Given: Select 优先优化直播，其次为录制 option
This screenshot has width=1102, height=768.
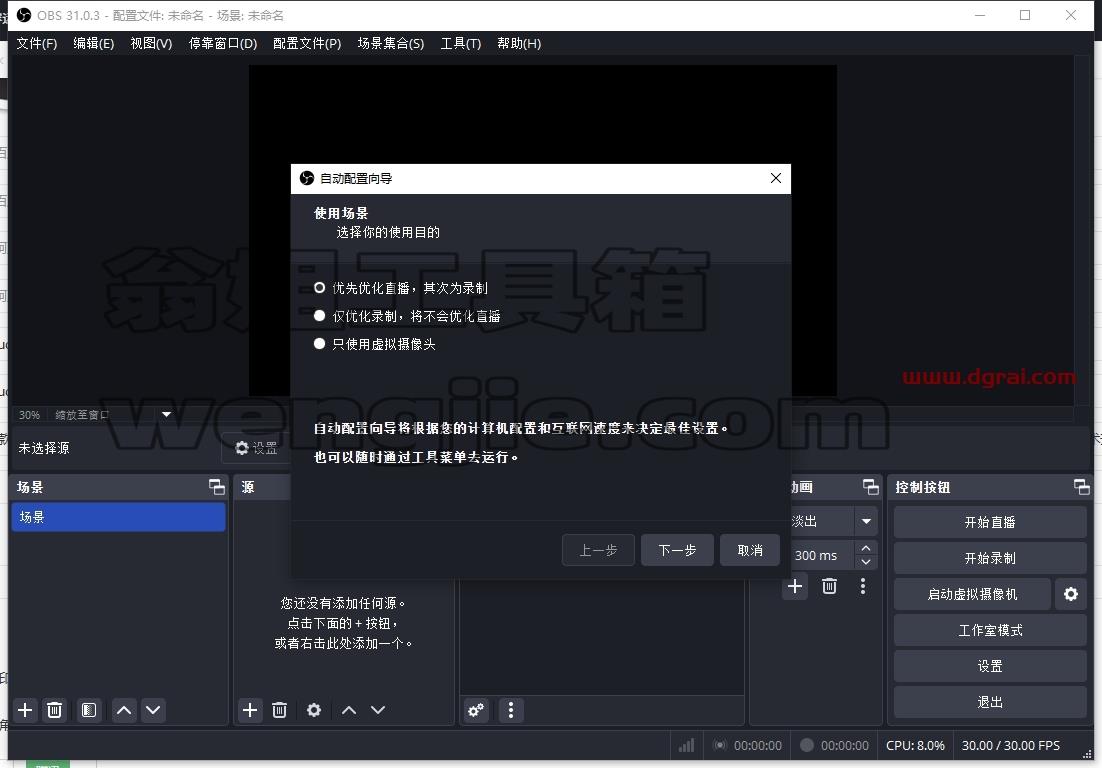Looking at the screenshot, I should click(x=401, y=287).
